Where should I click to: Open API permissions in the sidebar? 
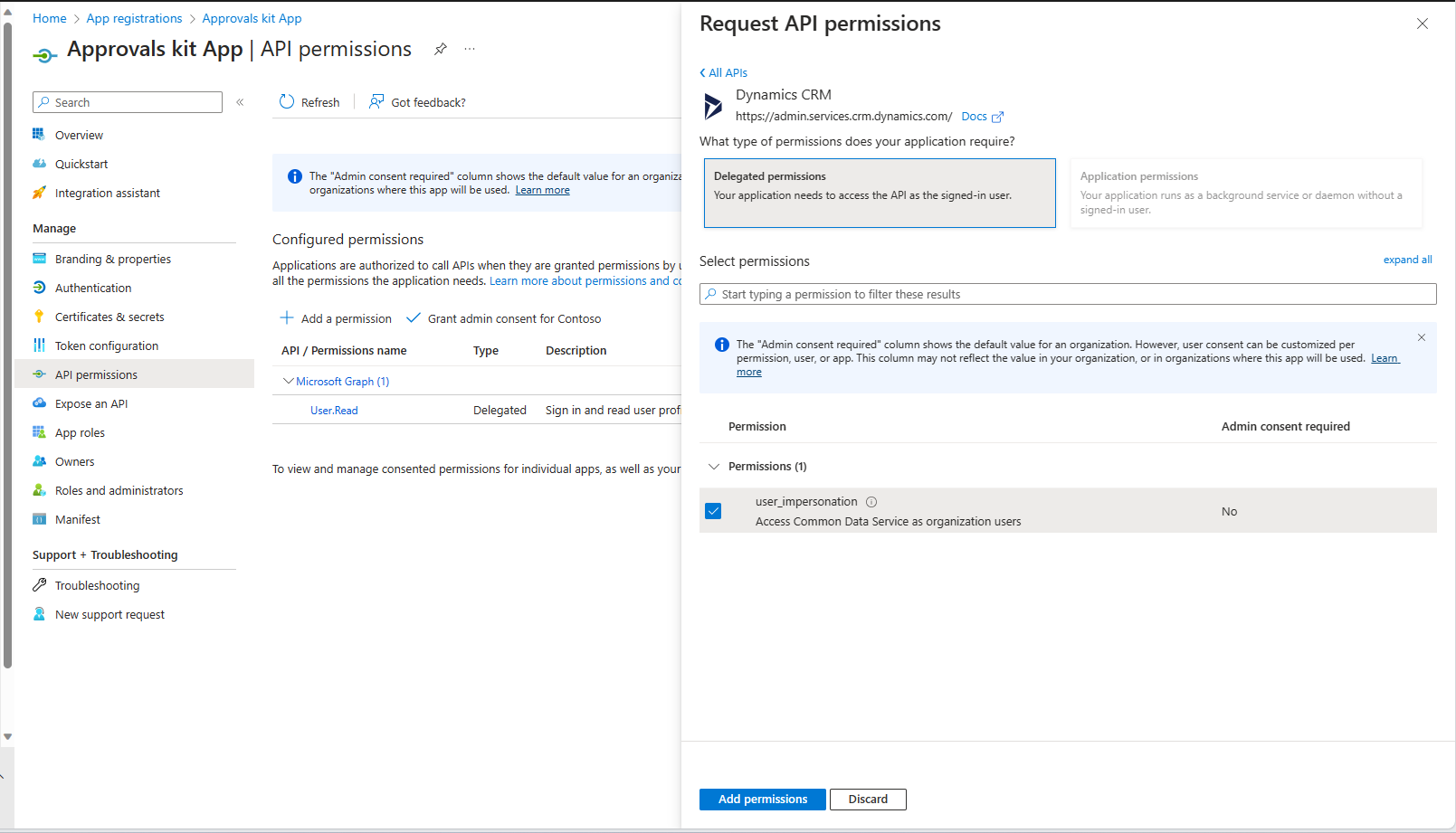[135, 374]
